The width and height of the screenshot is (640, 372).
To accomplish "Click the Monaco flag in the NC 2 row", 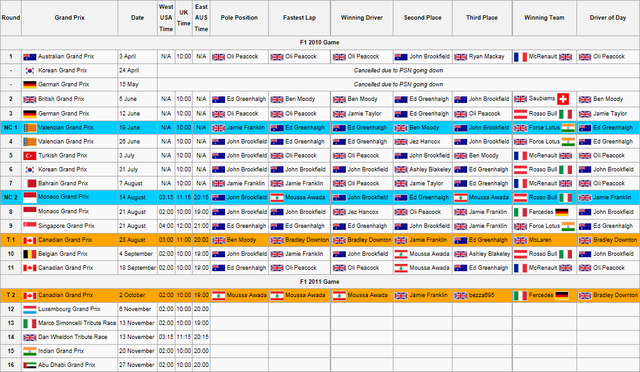I will (30, 198).
